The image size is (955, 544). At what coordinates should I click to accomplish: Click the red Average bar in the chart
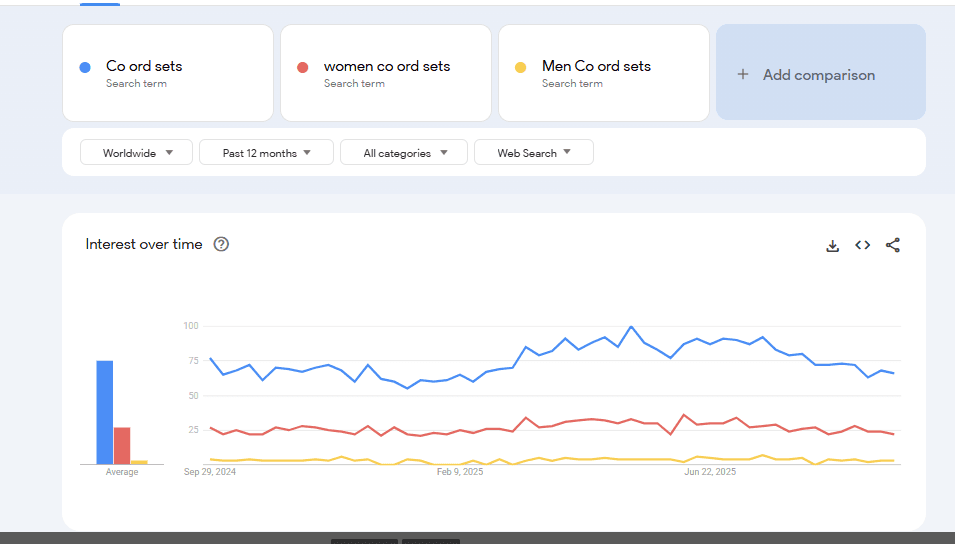click(122, 445)
